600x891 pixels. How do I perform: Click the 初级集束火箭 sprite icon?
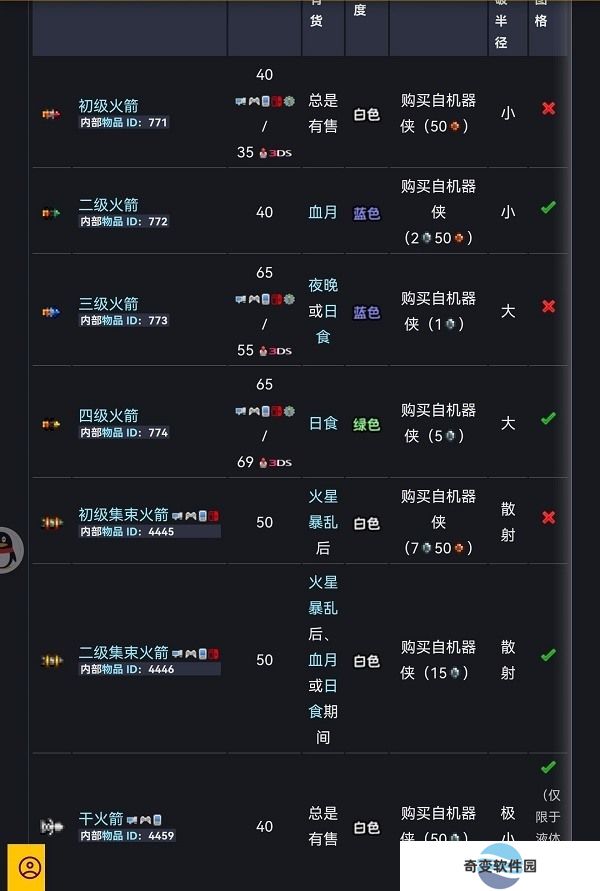click(52, 522)
